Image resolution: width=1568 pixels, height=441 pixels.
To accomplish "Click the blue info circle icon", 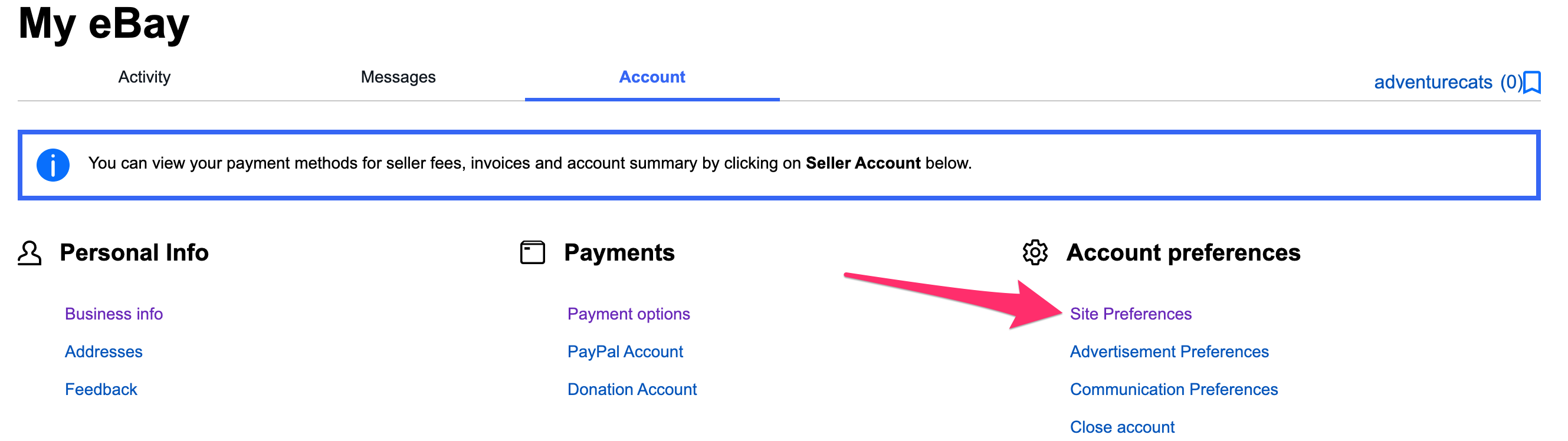I will pyautogui.click(x=53, y=165).
